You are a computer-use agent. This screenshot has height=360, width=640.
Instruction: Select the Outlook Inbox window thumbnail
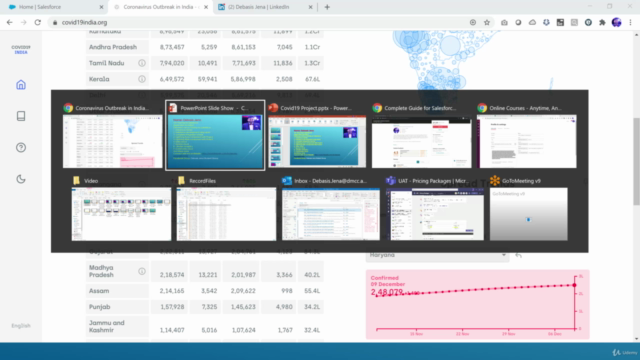coord(331,214)
